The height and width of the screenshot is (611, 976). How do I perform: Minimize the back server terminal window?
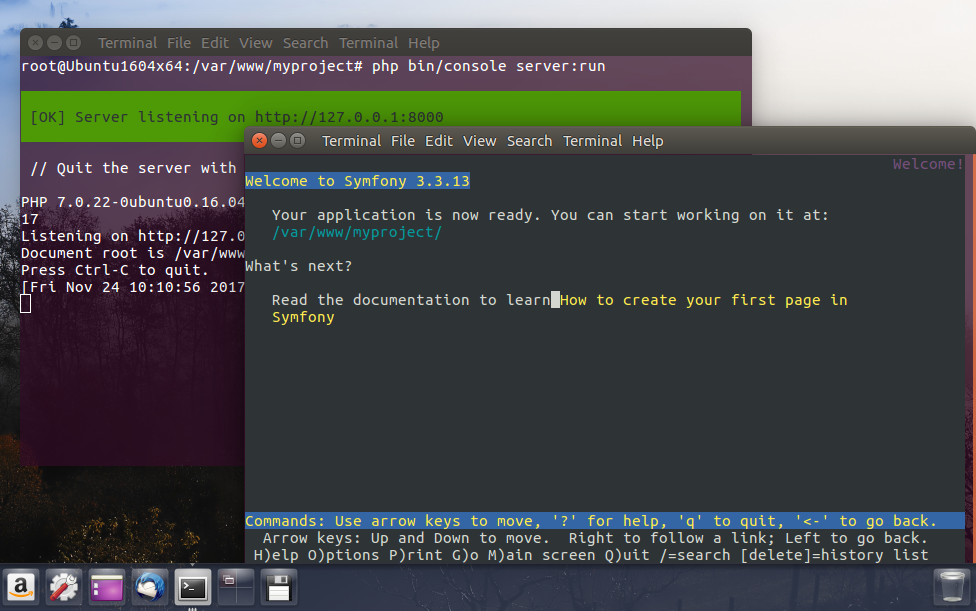(54, 42)
